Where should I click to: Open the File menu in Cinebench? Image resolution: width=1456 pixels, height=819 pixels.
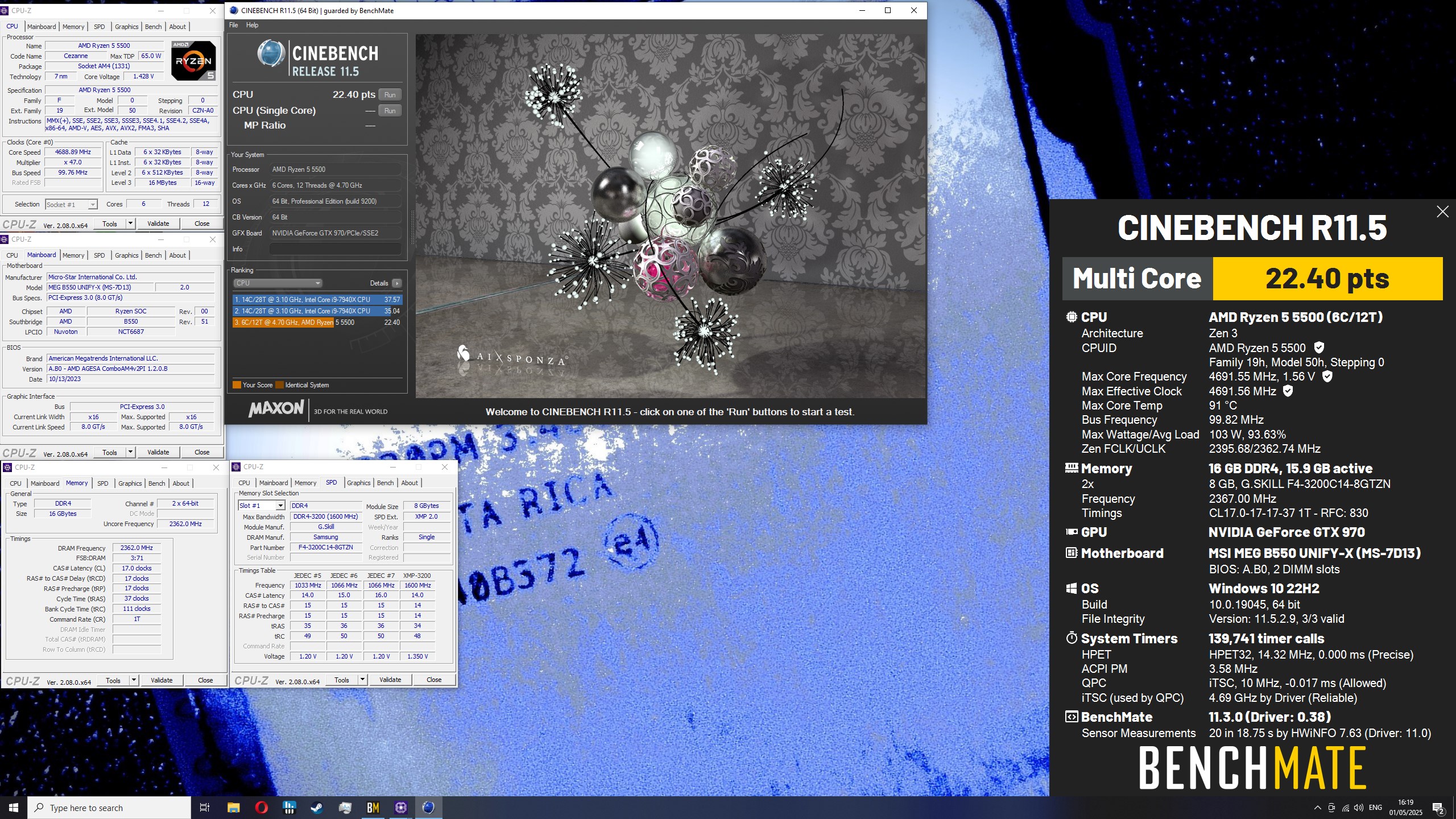tap(233, 25)
